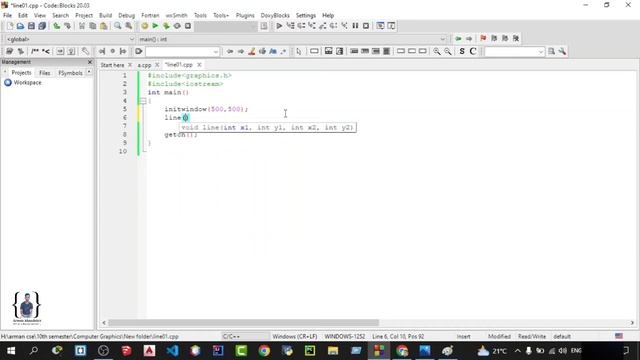Select the Workspace tree item
This screenshot has height=360, width=640.
tap(27, 83)
